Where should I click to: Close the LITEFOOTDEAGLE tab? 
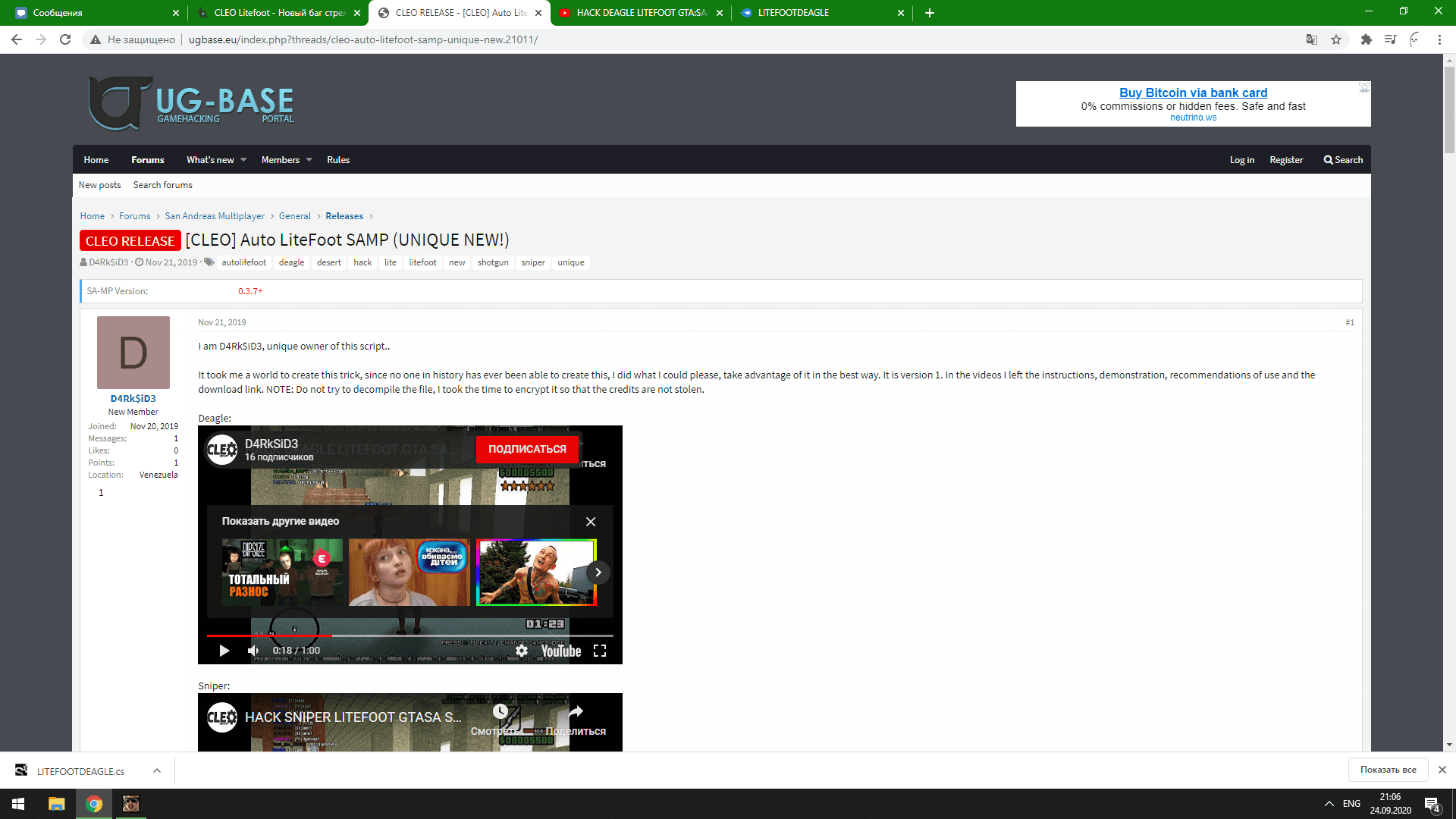(901, 13)
